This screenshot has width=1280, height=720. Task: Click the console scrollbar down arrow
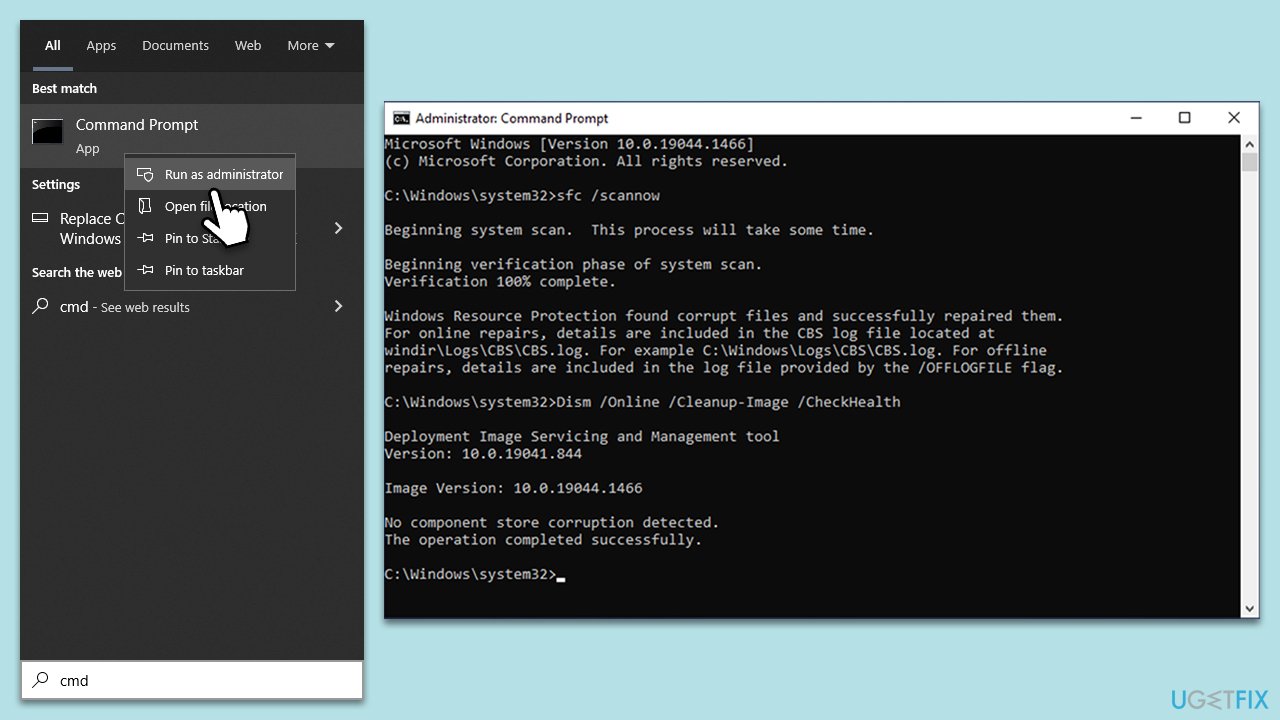click(1250, 608)
